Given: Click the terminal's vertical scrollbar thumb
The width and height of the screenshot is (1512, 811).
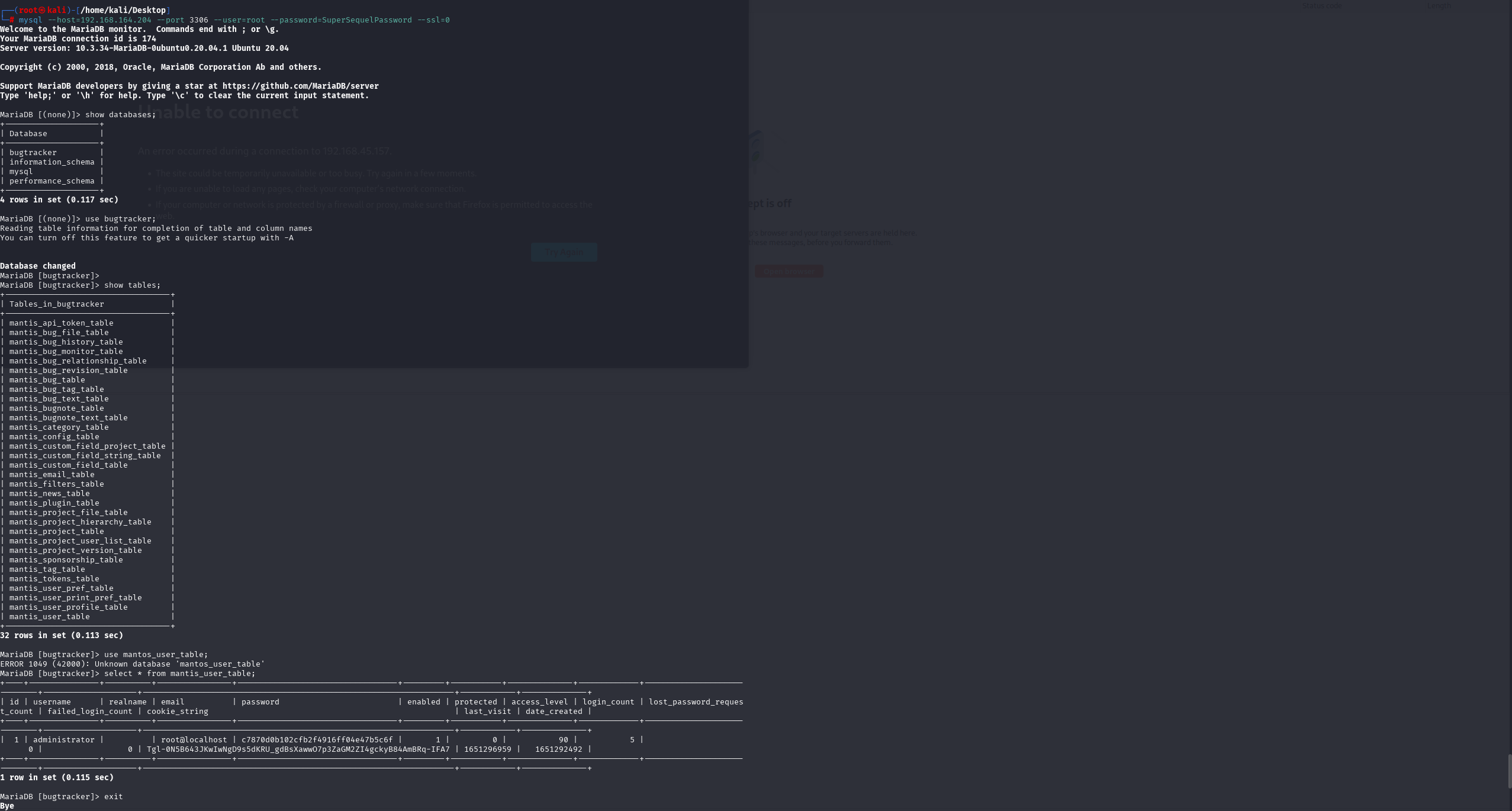Looking at the screenshot, I should tap(1508, 771).
